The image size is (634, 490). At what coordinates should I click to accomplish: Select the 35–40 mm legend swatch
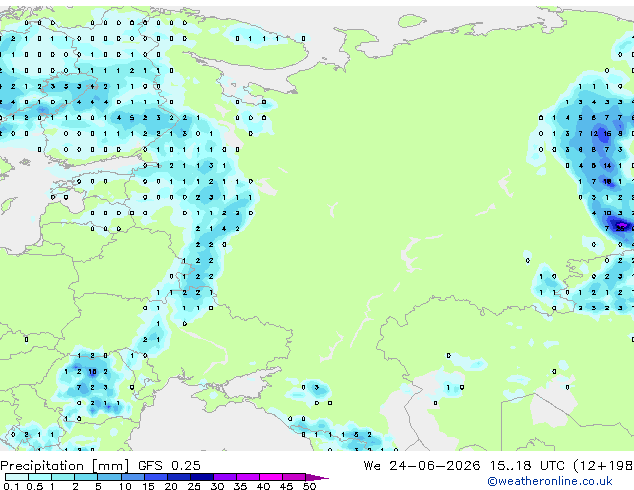point(247,477)
